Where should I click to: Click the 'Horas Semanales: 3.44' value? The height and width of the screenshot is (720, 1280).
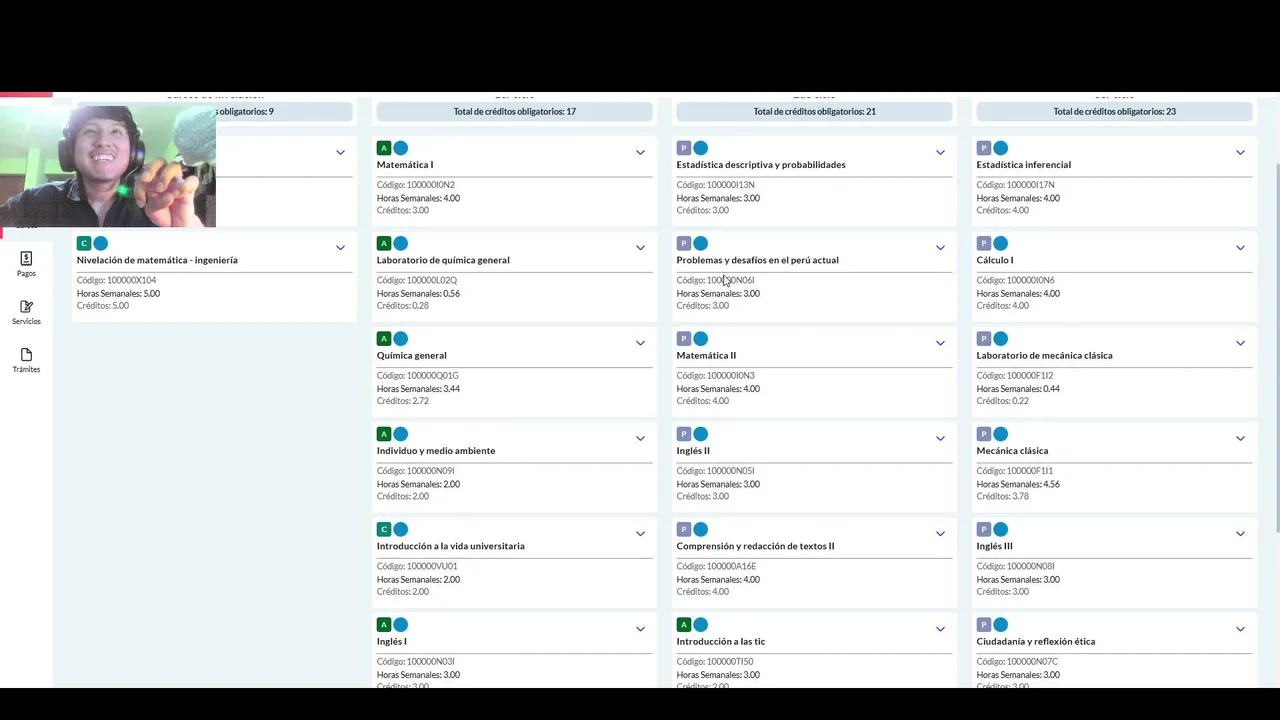(x=419, y=389)
